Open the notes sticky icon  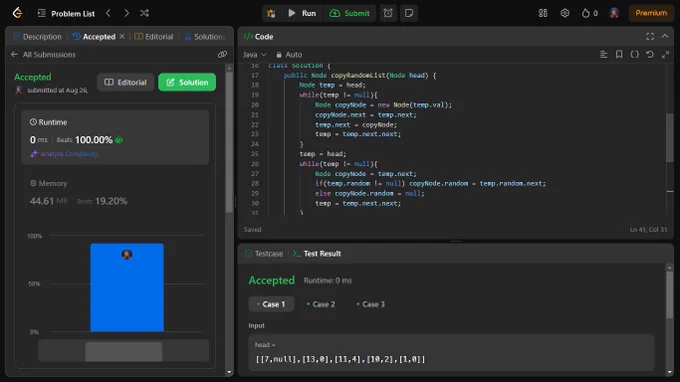tap(409, 13)
